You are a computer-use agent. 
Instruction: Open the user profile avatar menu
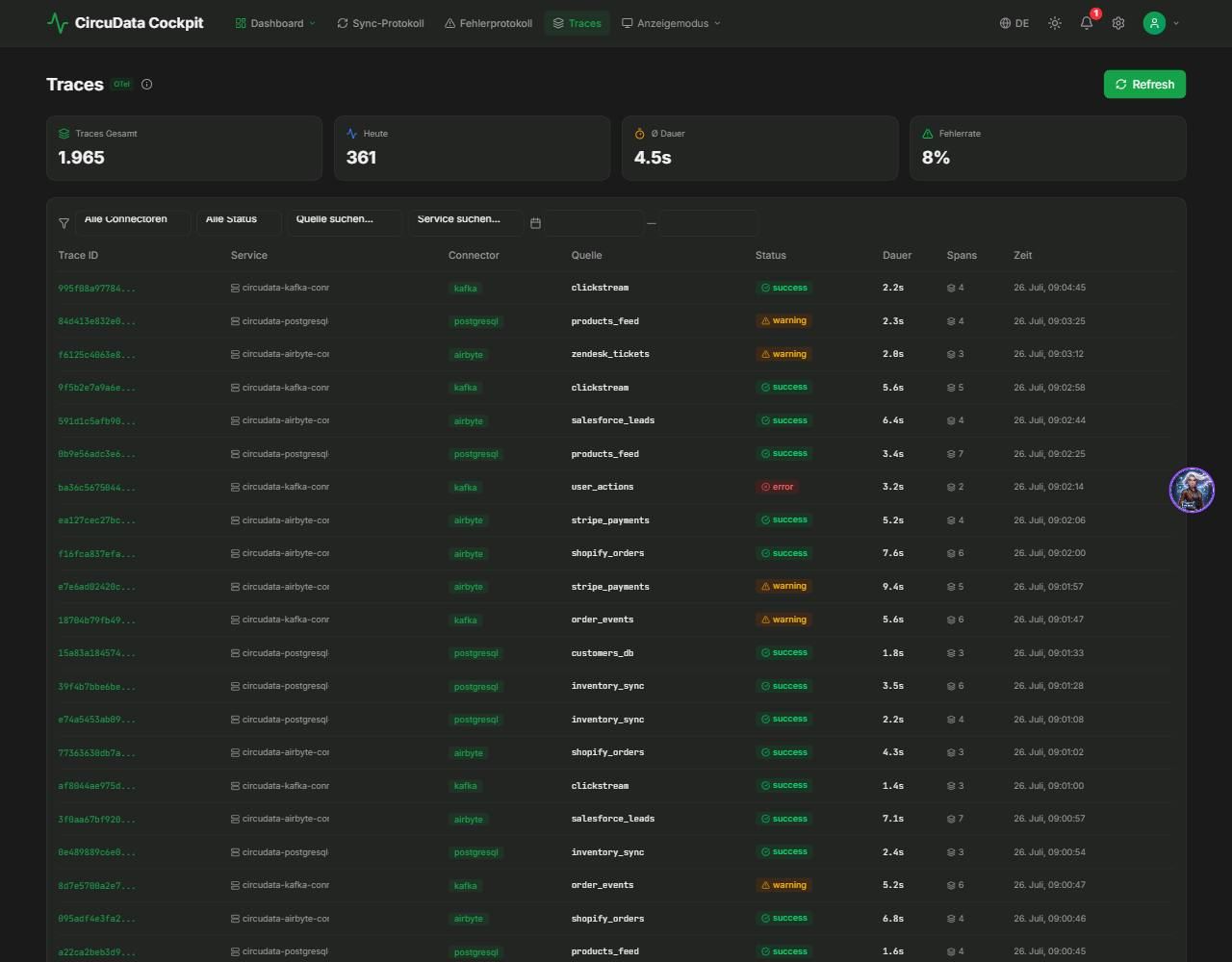point(1161,23)
